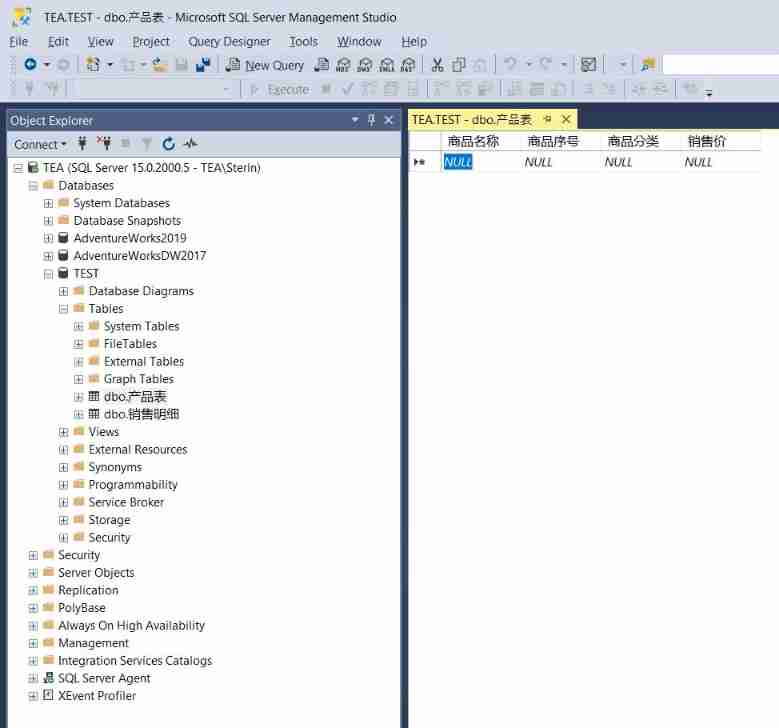This screenshot has height=728, width=779.
Task: Click the NULL cell under 商品分类
Action: pyautogui.click(x=640, y=162)
